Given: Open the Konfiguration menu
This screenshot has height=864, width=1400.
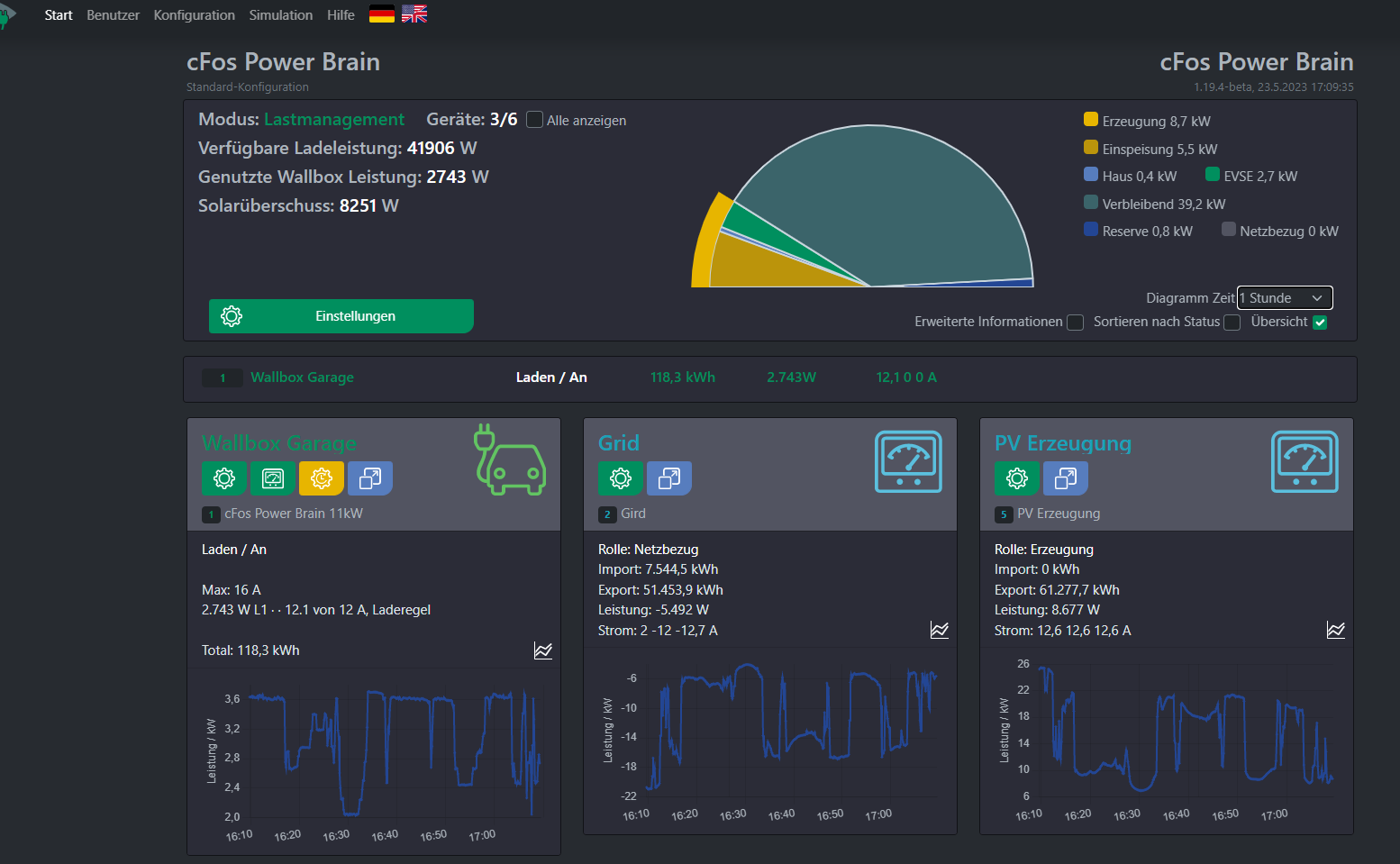Looking at the screenshot, I should [x=194, y=15].
